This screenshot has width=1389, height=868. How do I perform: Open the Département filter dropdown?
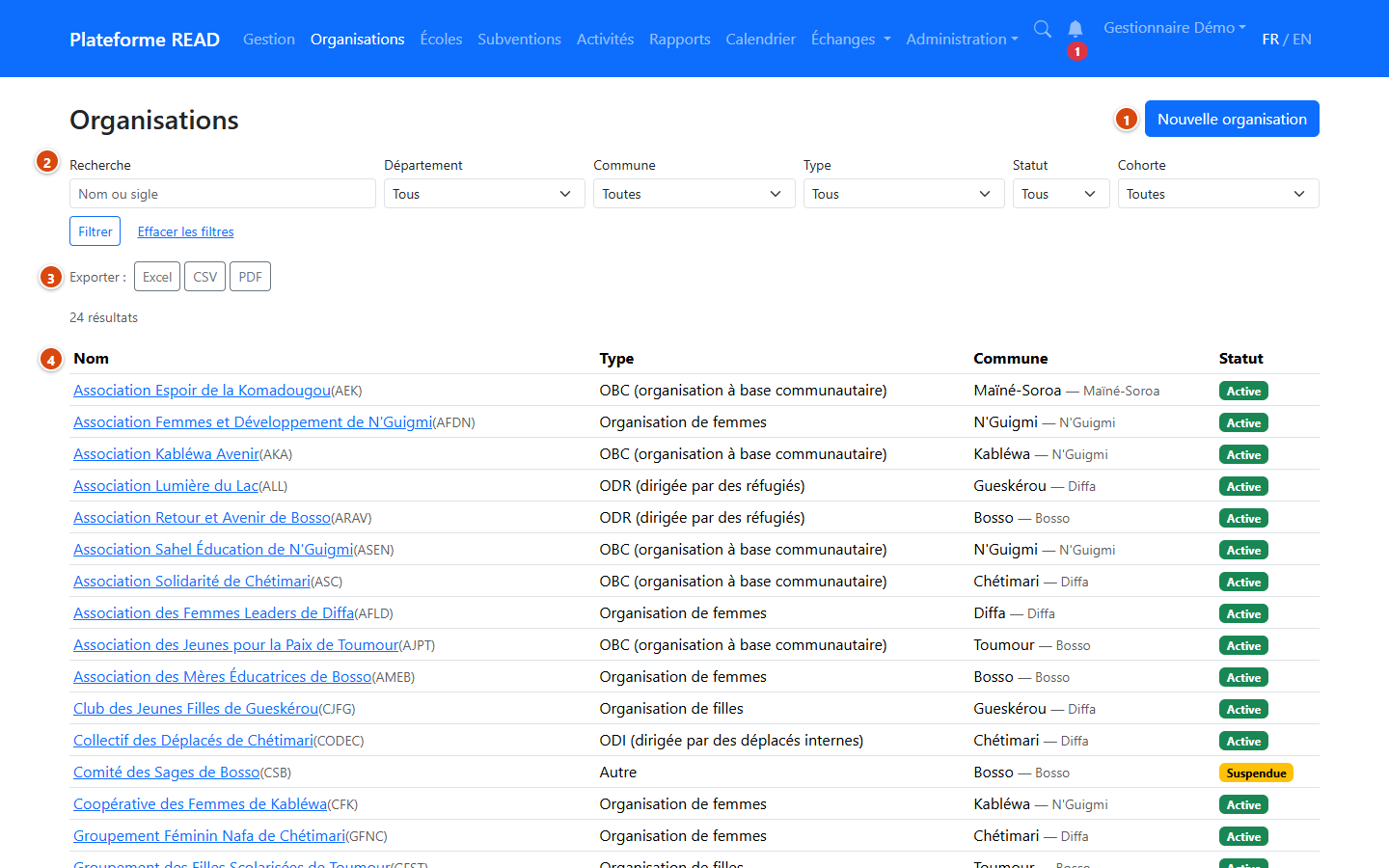pyautogui.click(x=484, y=194)
